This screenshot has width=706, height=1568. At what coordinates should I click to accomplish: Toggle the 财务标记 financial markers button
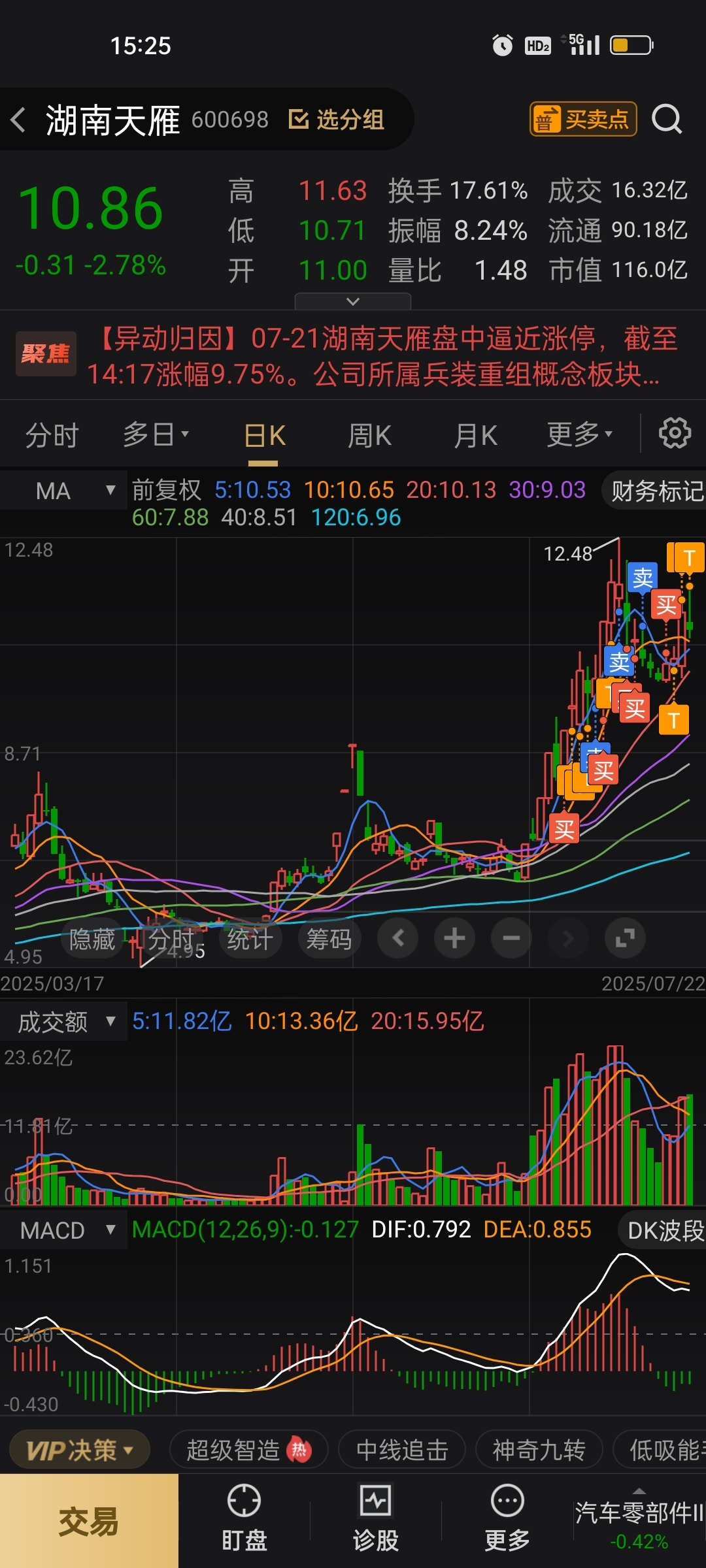click(655, 491)
